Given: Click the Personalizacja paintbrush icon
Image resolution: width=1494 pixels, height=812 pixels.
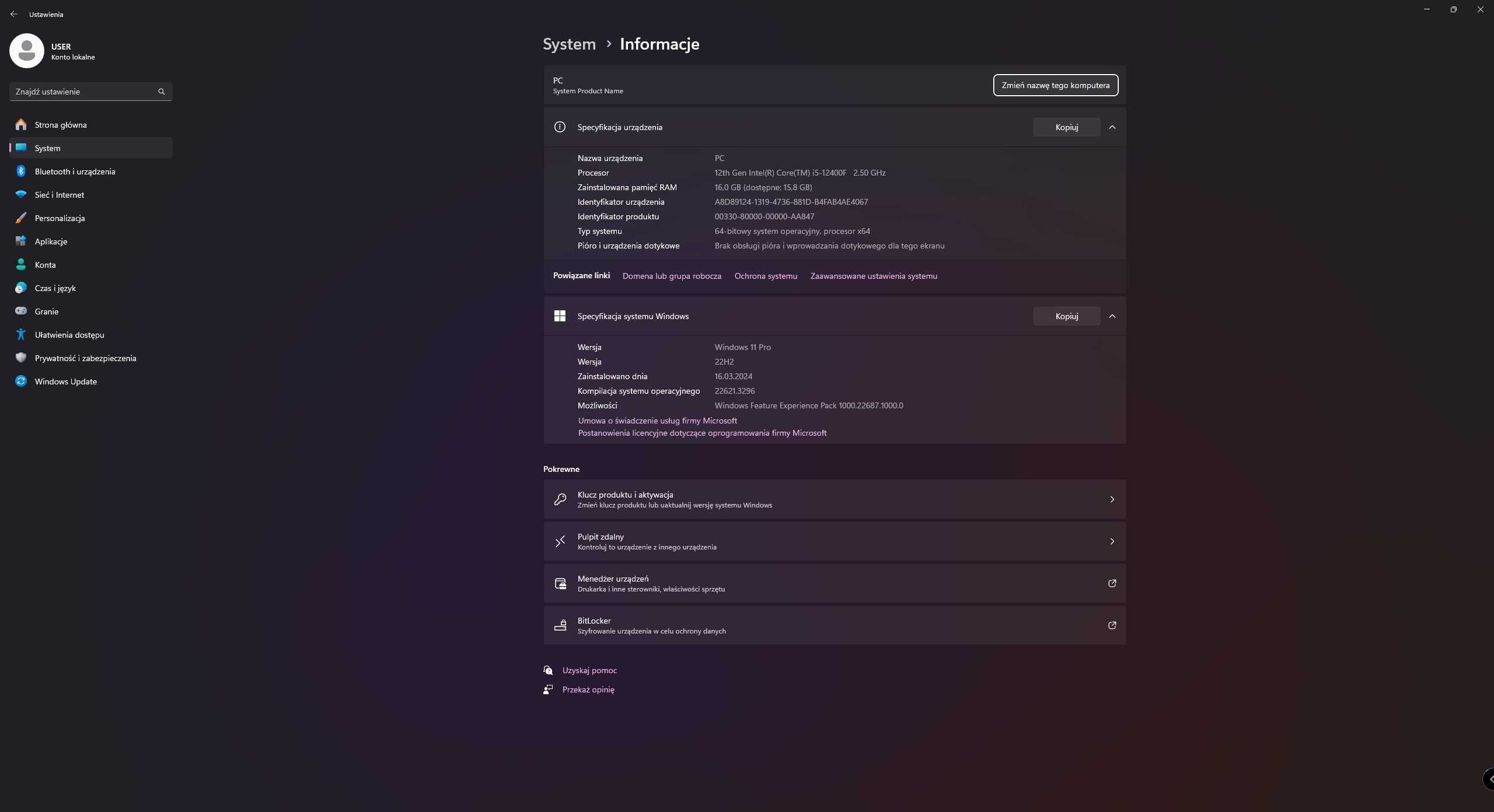Looking at the screenshot, I should click(x=21, y=218).
